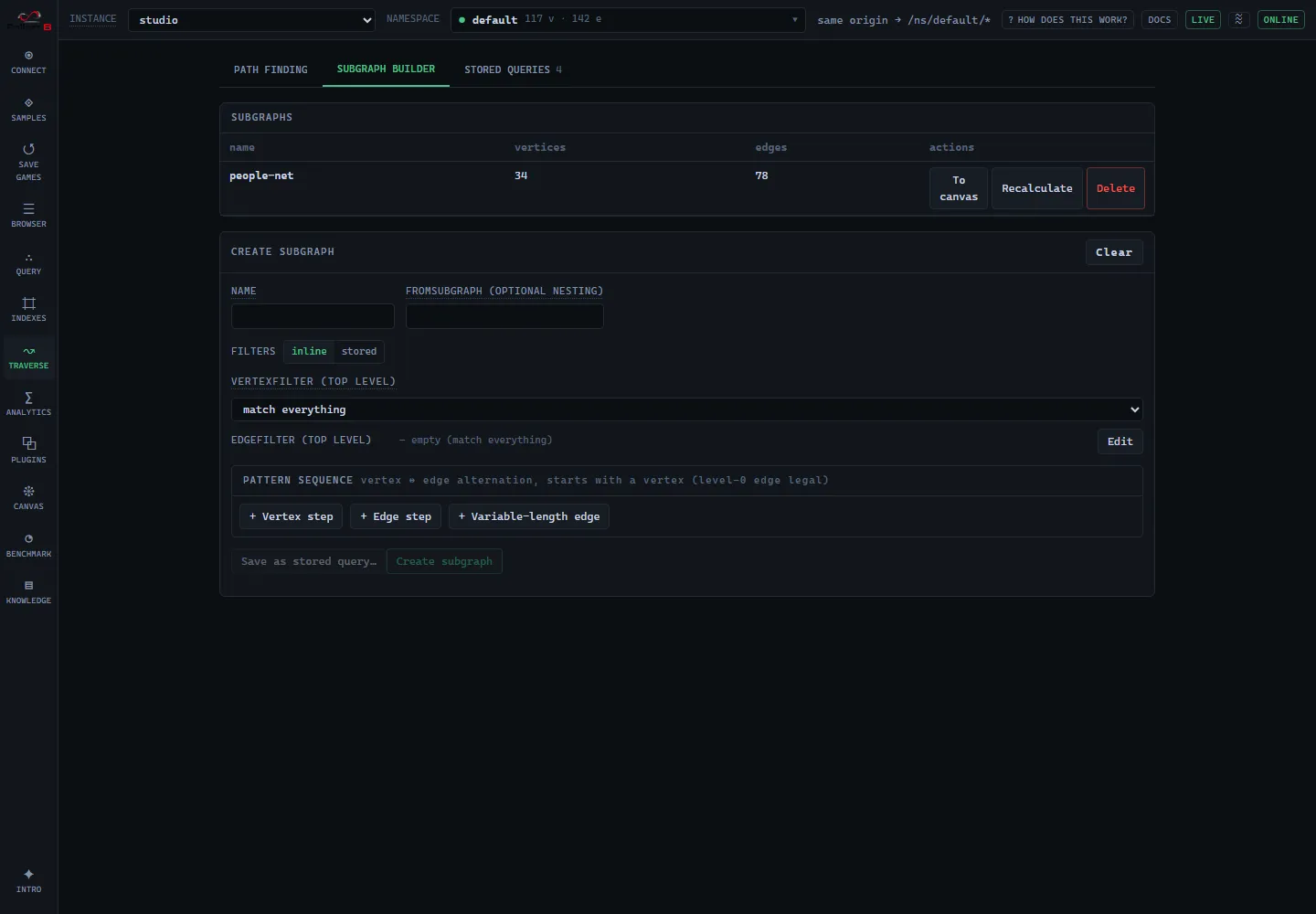
Task: Open vertexFilter match everything dropdown
Action: [687, 409]
